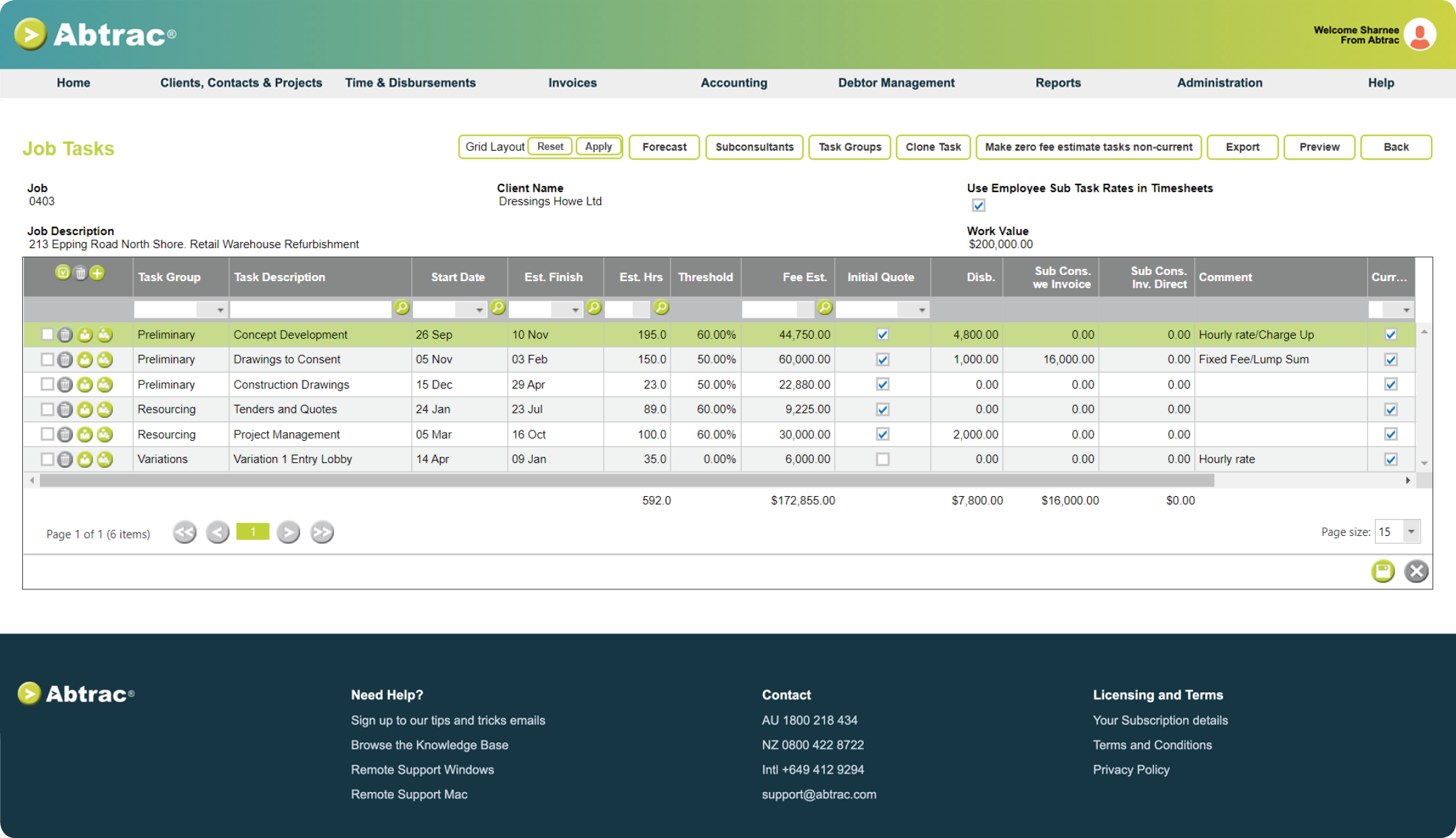Open the Task Group filter dropdown

(x=220, y=310)
